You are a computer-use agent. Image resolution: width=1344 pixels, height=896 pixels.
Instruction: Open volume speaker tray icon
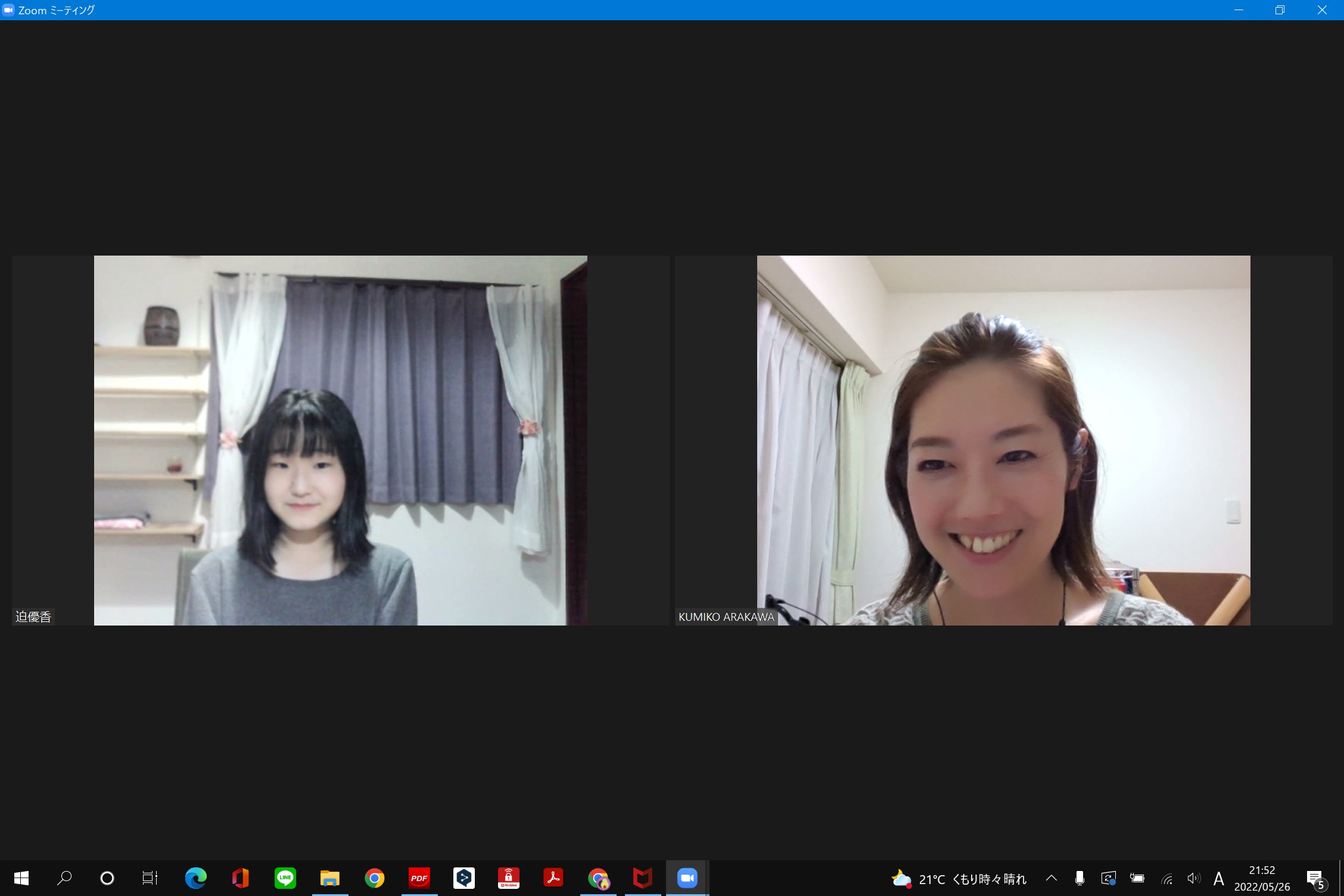click(x=1193, y=878)
